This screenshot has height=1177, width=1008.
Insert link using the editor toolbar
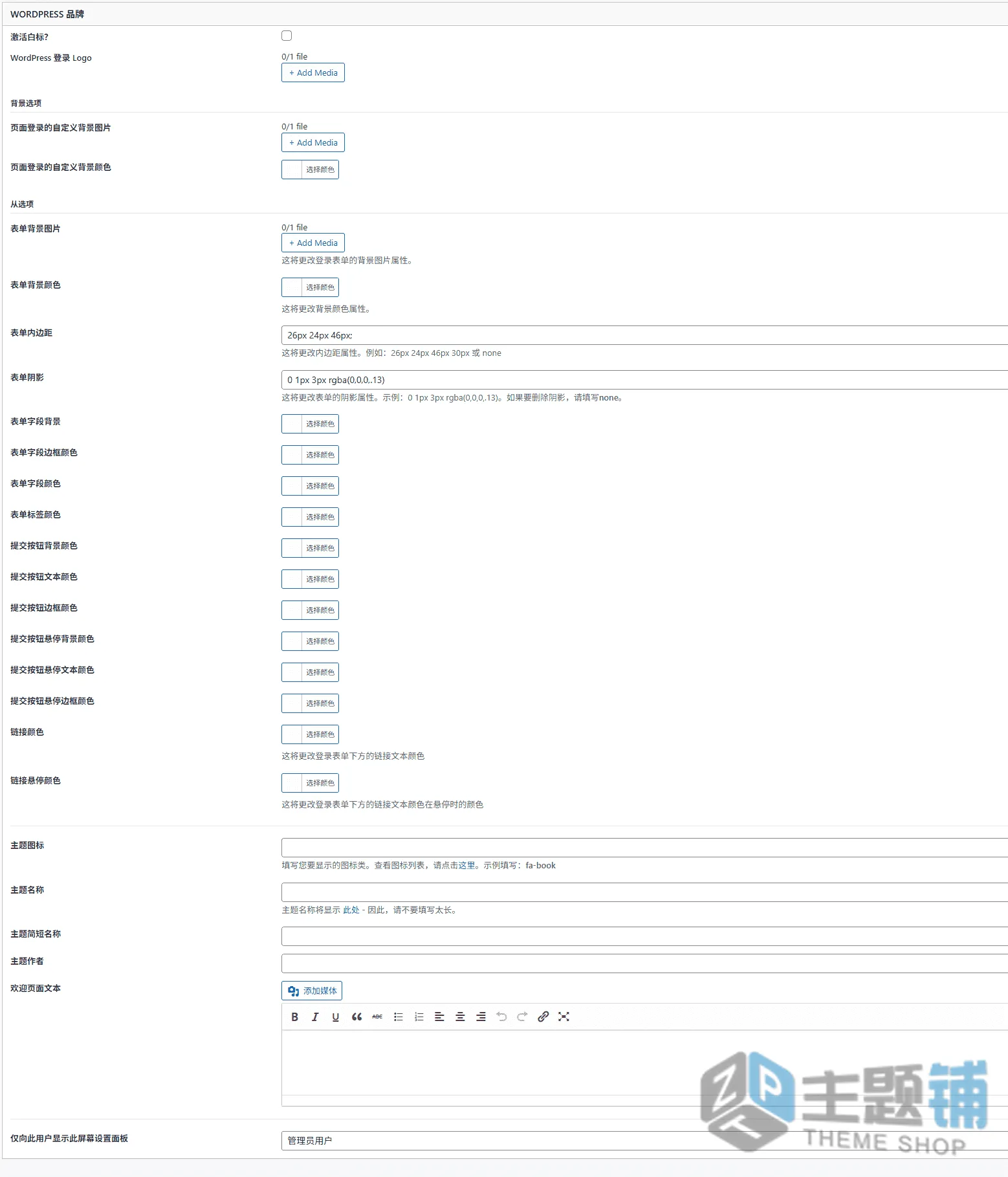point(543,1017)
